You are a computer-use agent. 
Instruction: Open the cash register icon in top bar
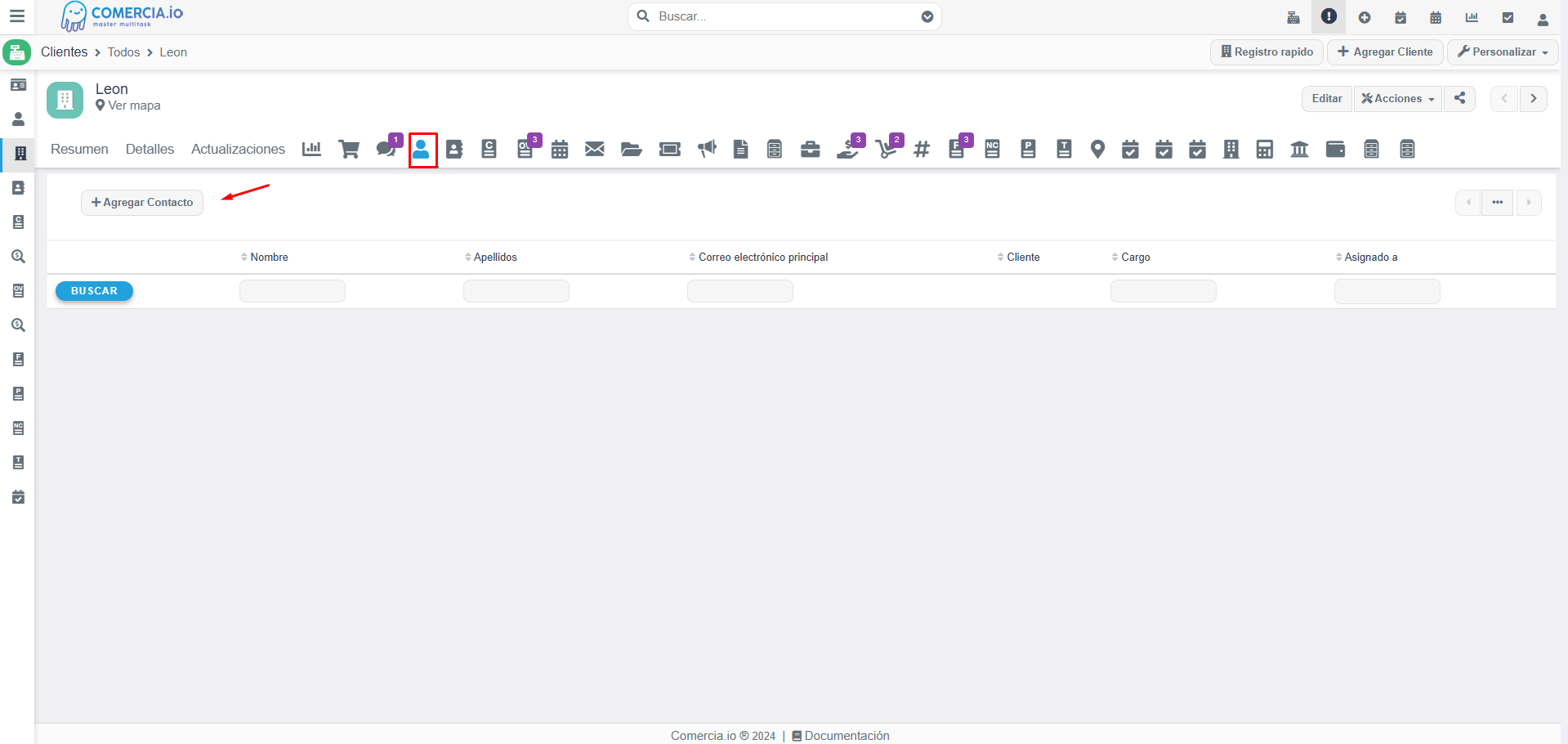(1293, 17)
